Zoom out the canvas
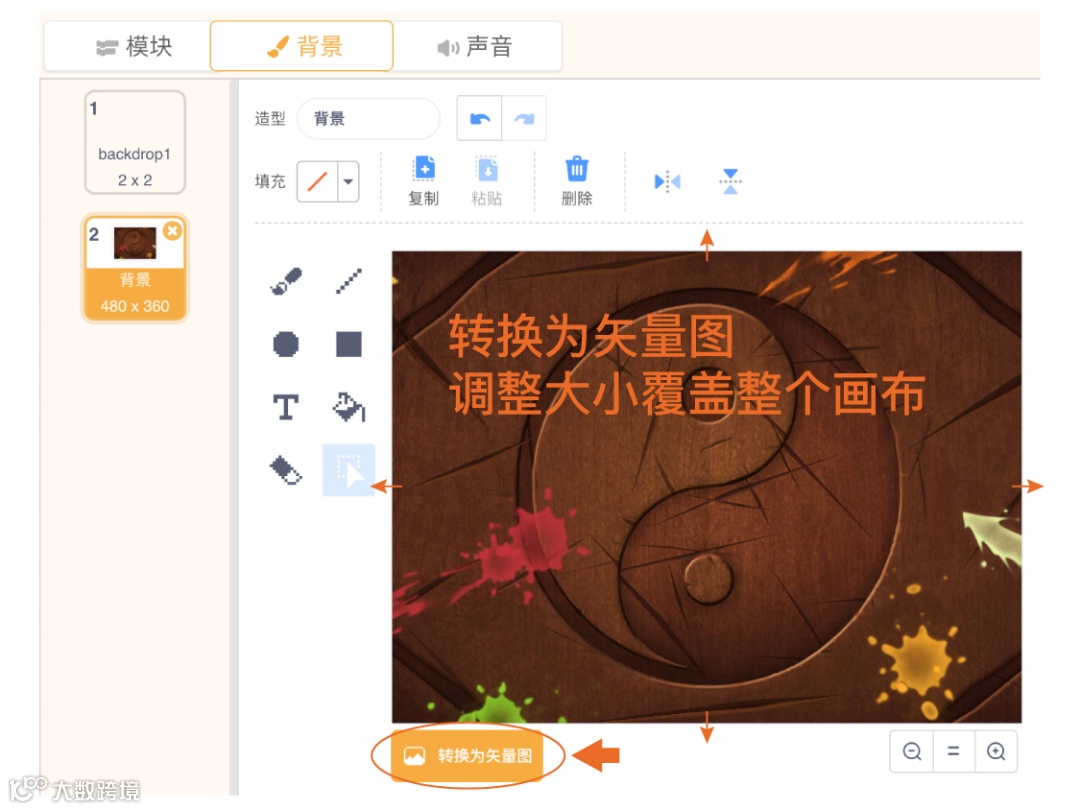This screenshot has height=810, width=1080. point(912,751)
